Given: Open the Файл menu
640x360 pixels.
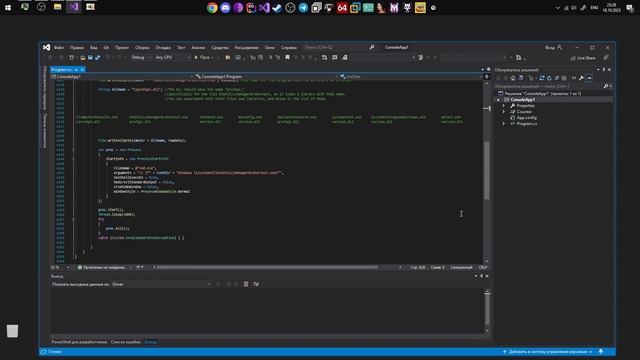Looking at the screenshot, I should [x=59, y=48].
